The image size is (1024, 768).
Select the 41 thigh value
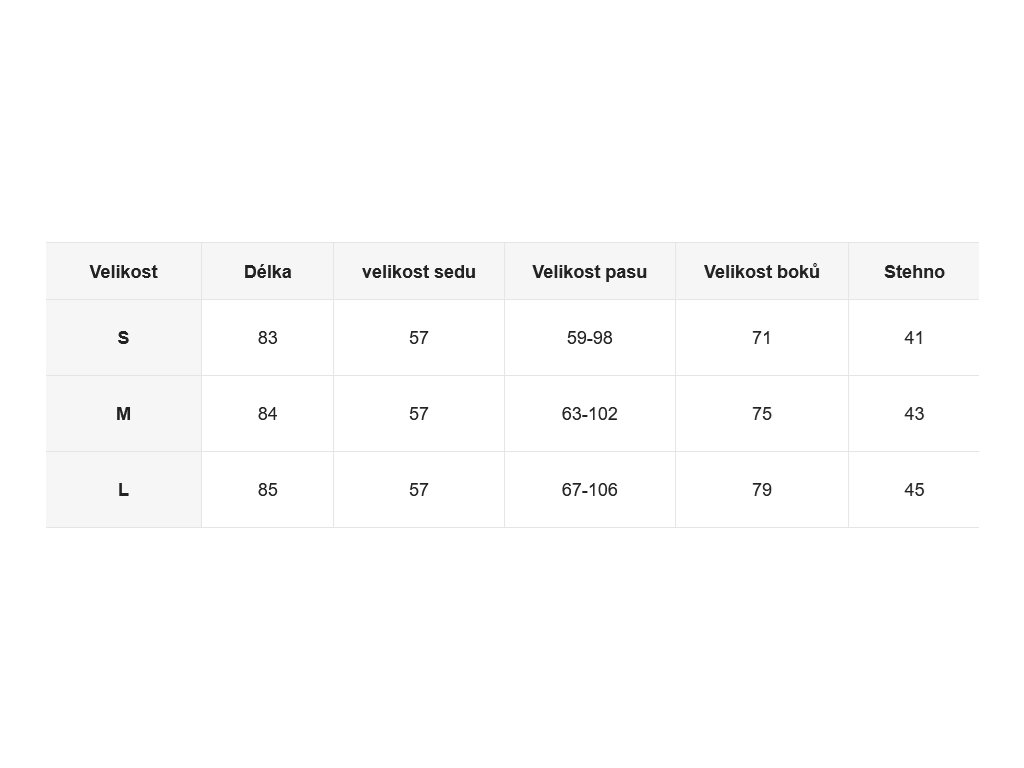point(914,338)
